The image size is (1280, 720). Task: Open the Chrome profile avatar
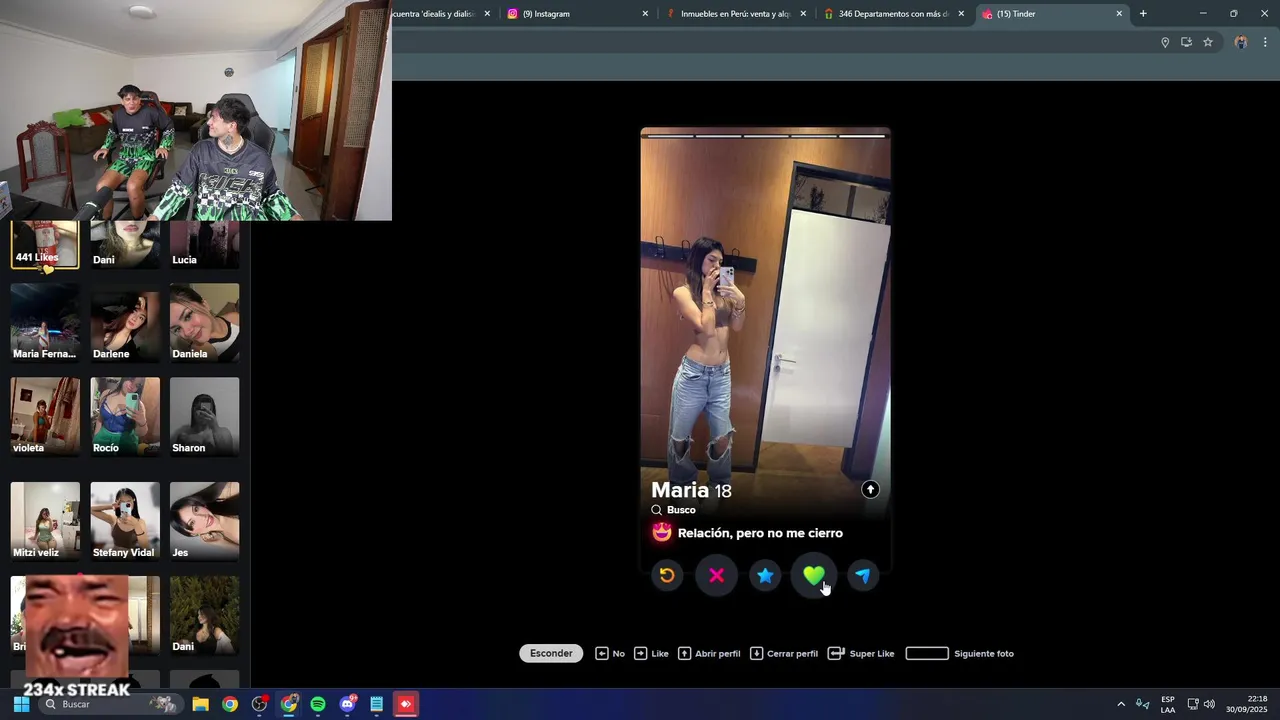tap(1241, 42)
